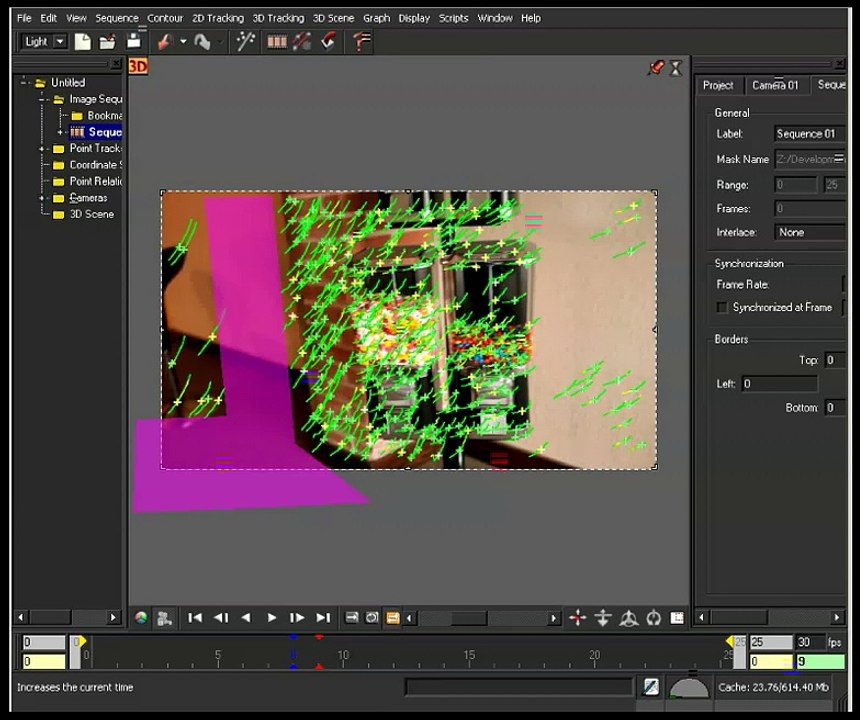The image size is (860, 720).
Task: Step forward one frame
Action: pyautogui.click(x=297, y=618)
